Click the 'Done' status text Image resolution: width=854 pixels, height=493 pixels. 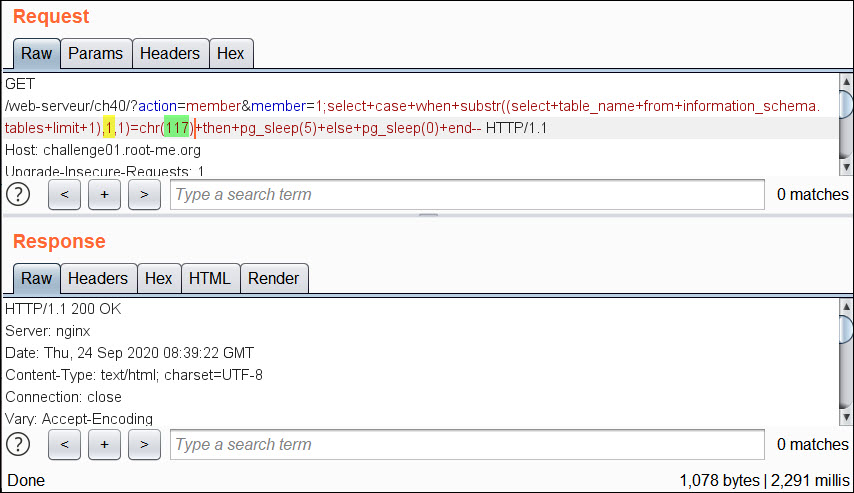(x=26, y=480)
